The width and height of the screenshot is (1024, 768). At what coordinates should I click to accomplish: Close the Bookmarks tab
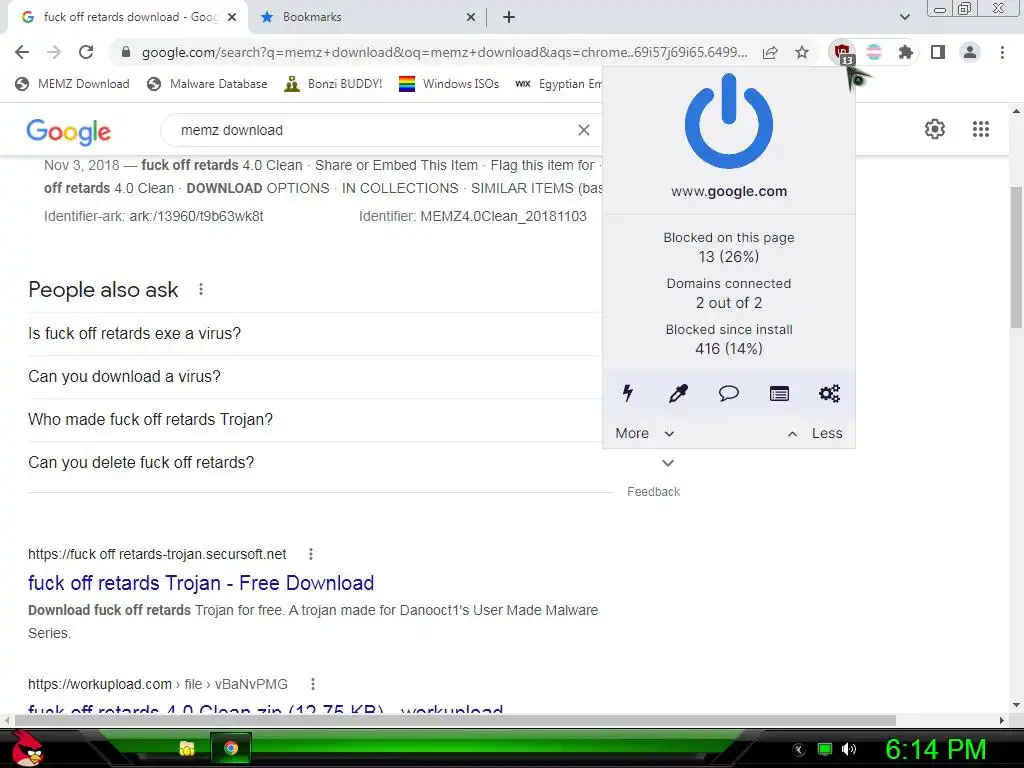click(x=471, y=18)
